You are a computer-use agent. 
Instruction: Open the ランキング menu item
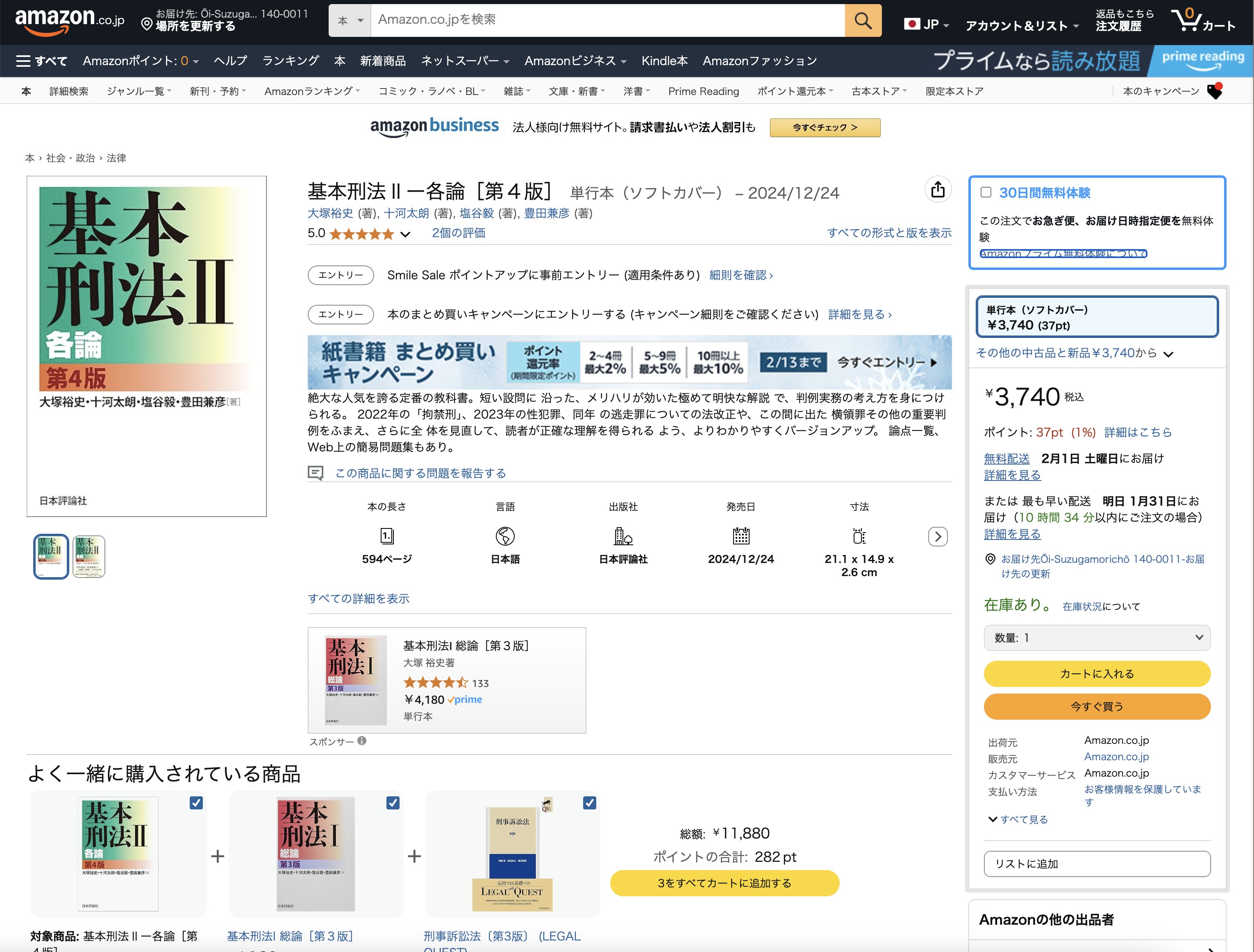coord(290,61)
